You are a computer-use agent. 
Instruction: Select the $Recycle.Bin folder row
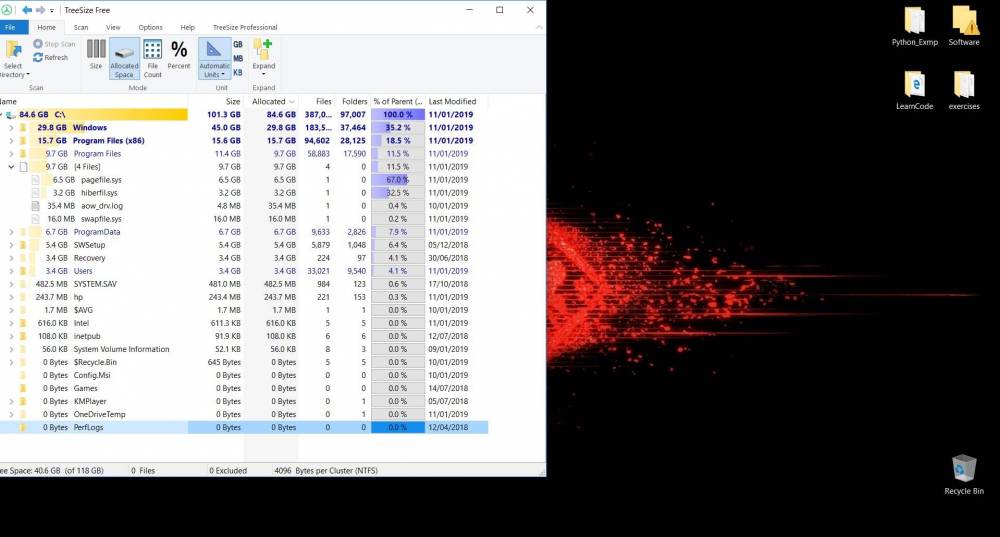coord(244,362)
